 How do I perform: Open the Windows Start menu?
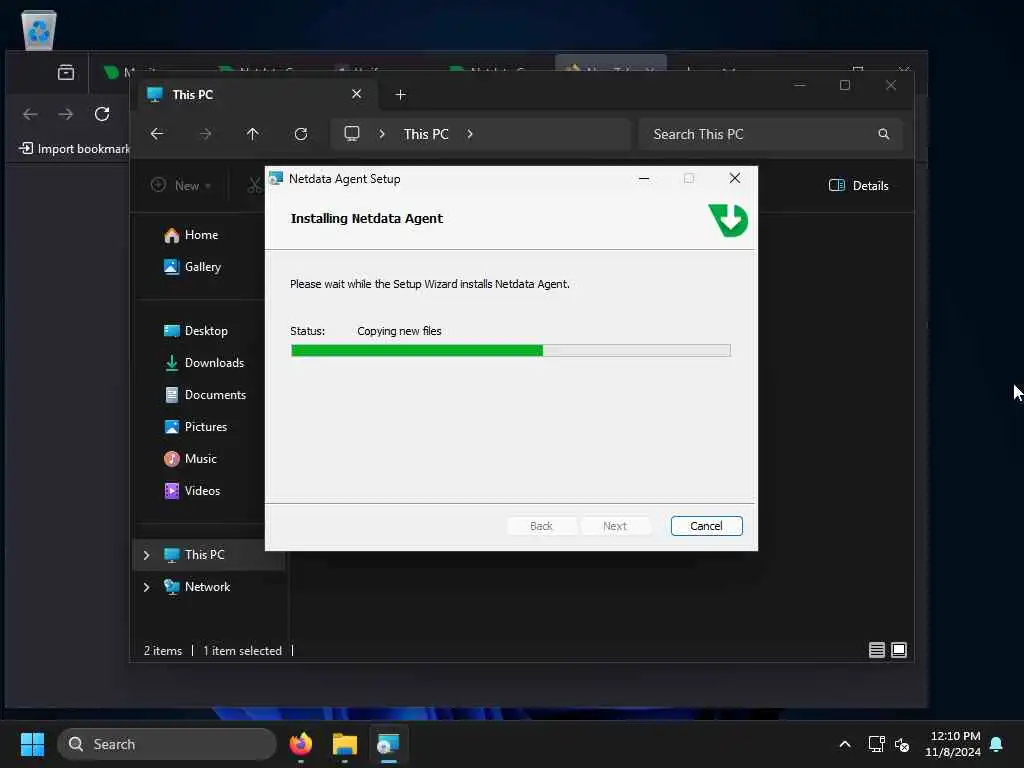(32, 744)
